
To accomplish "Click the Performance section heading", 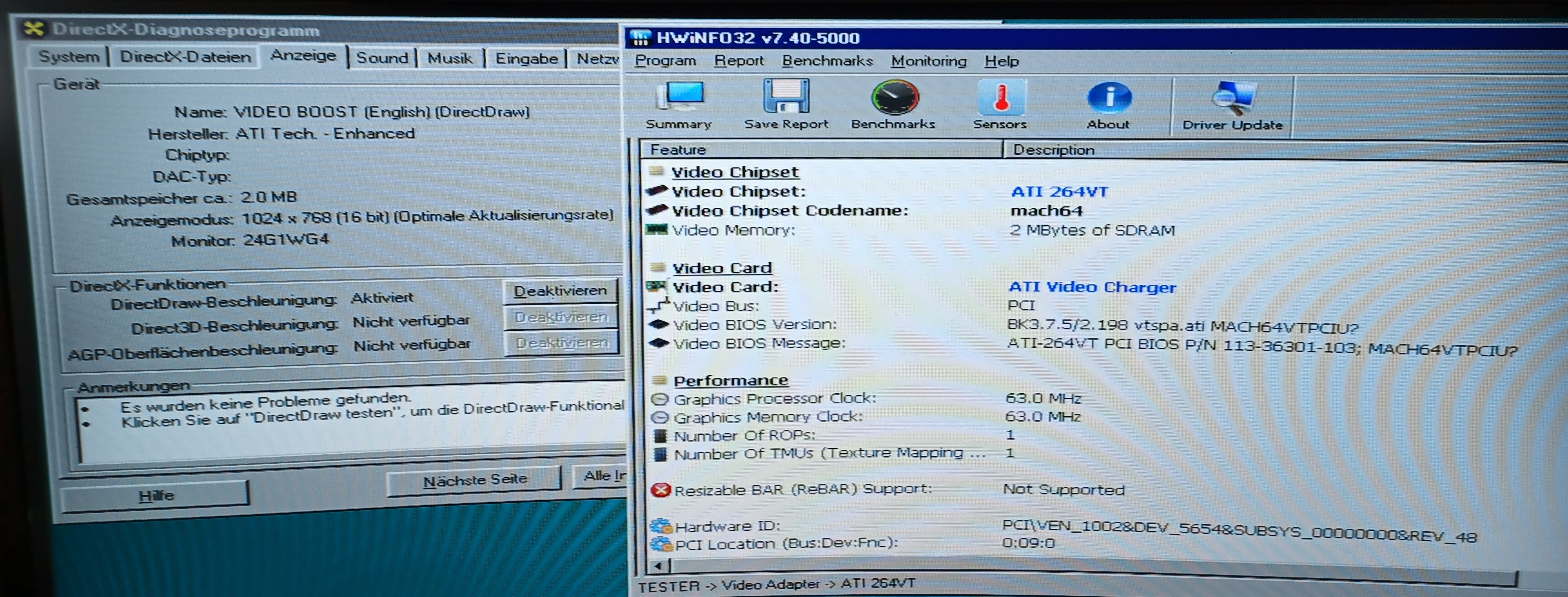I will tap(730, 380).
